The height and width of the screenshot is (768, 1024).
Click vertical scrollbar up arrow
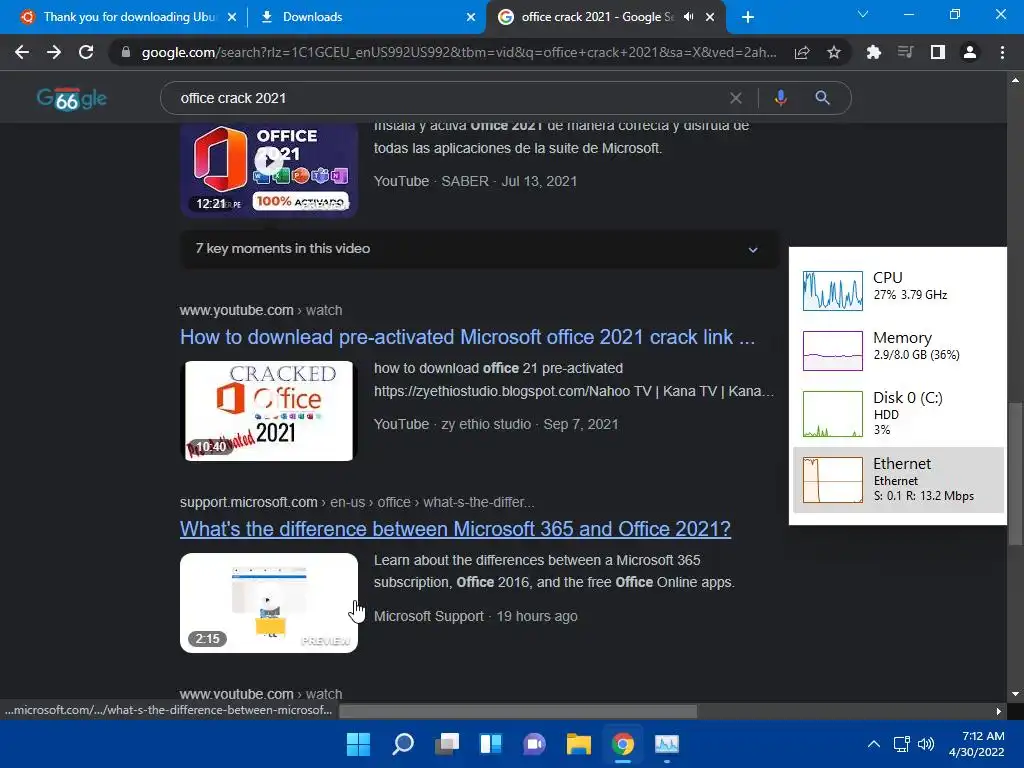(x=1015, y=80)
